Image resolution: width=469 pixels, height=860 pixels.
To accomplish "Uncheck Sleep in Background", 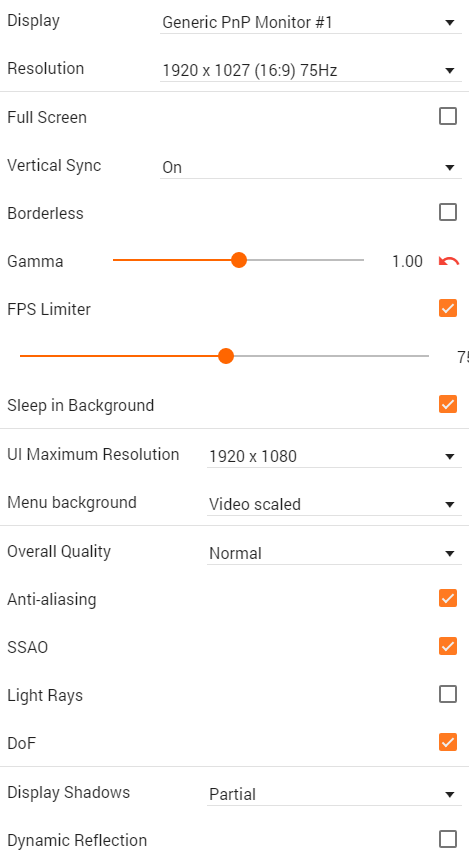I will coord(448,404).
